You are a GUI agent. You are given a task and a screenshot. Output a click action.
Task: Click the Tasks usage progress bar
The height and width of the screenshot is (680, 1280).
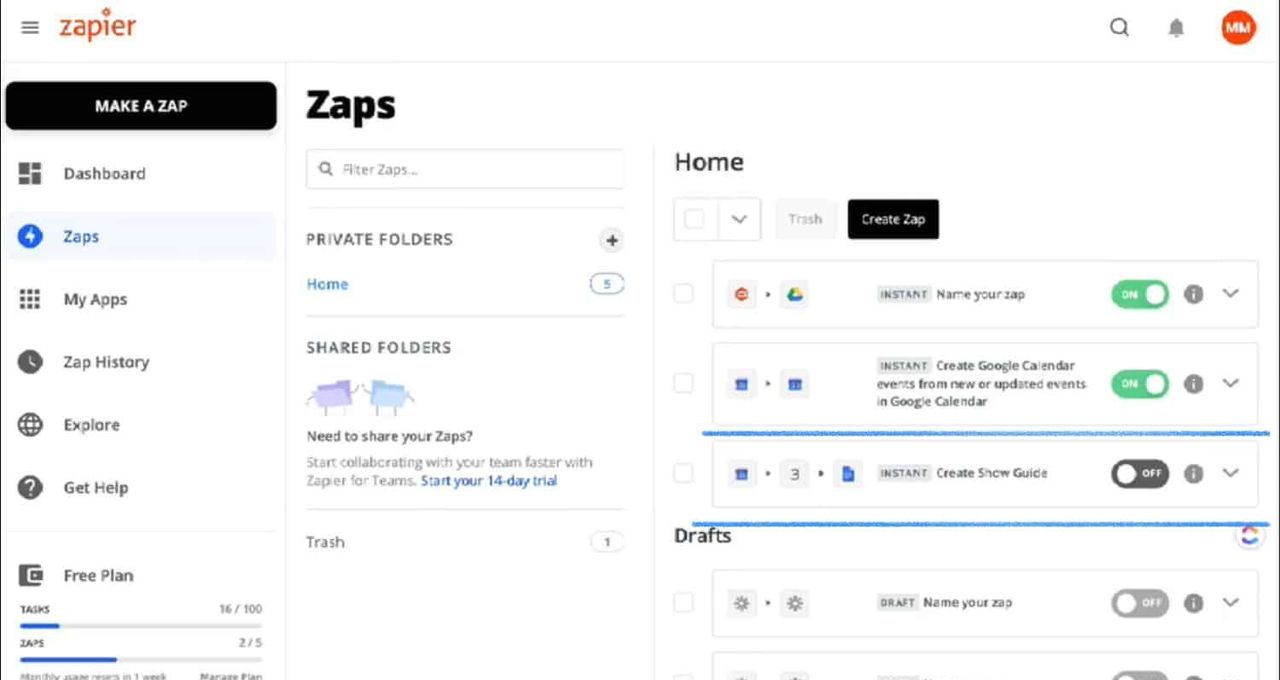click(x=140, y=626)
